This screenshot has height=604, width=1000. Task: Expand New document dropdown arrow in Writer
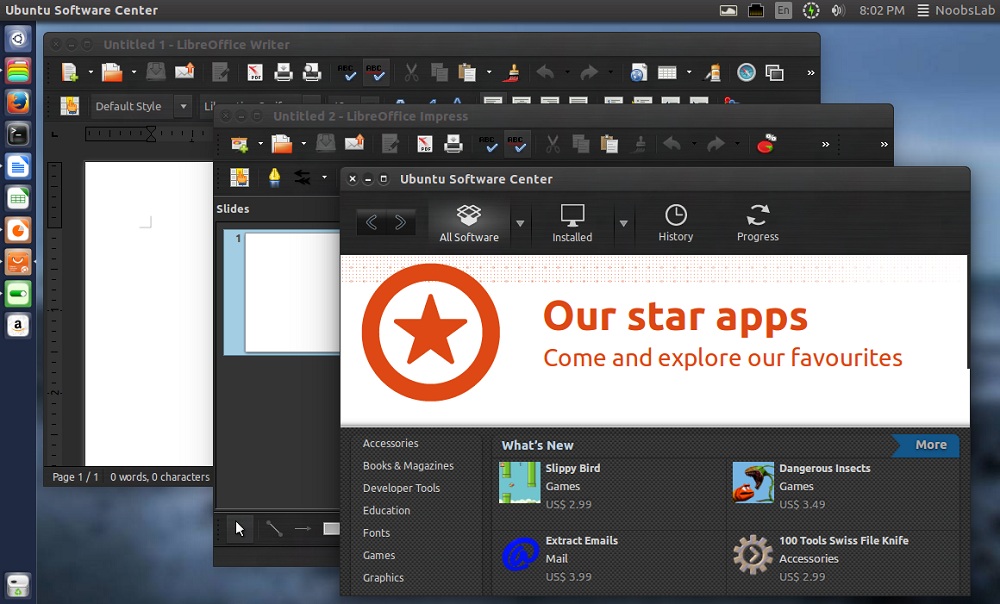tap(91, 72)
